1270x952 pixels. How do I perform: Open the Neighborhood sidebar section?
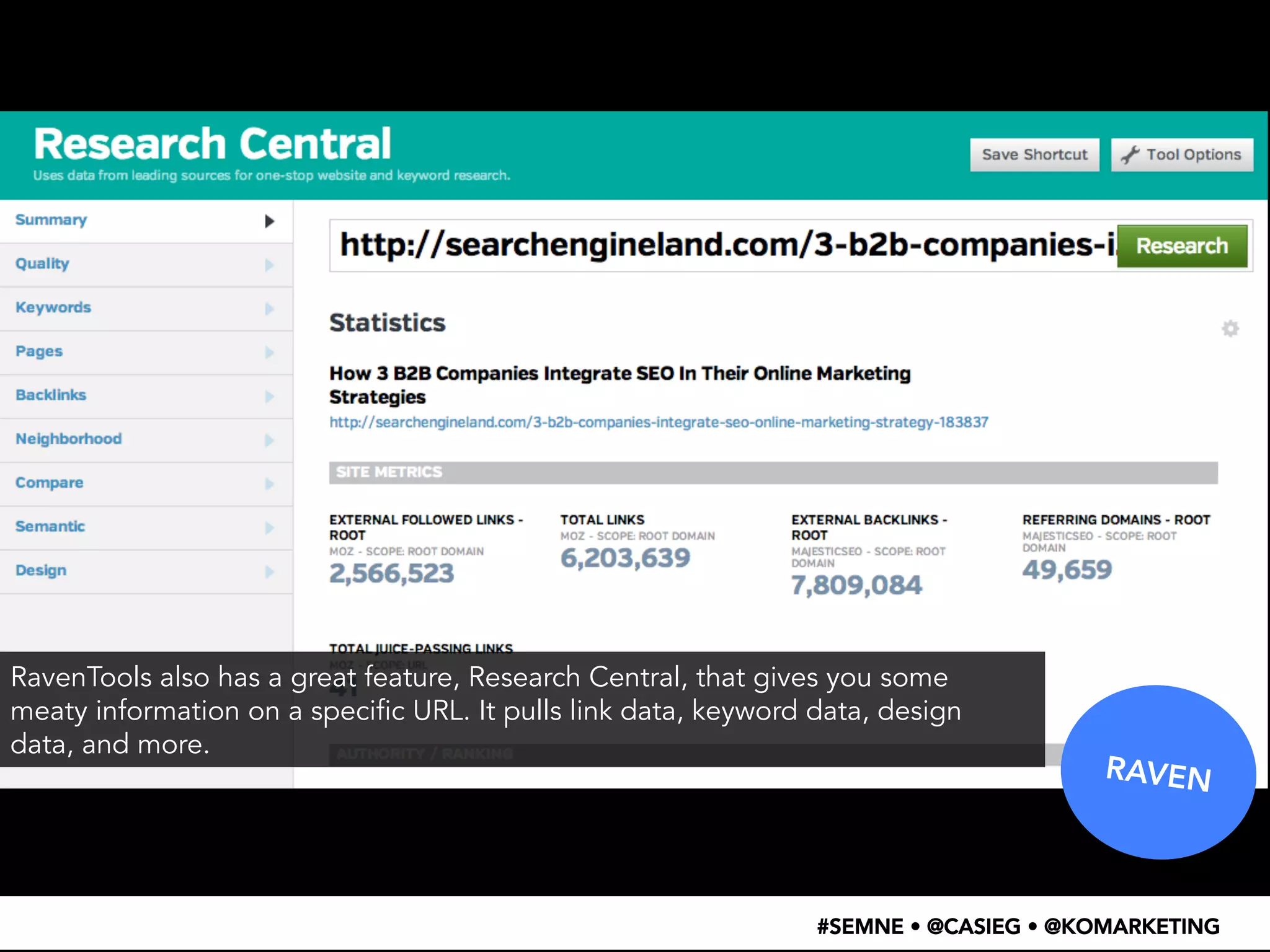click(146, 439)
